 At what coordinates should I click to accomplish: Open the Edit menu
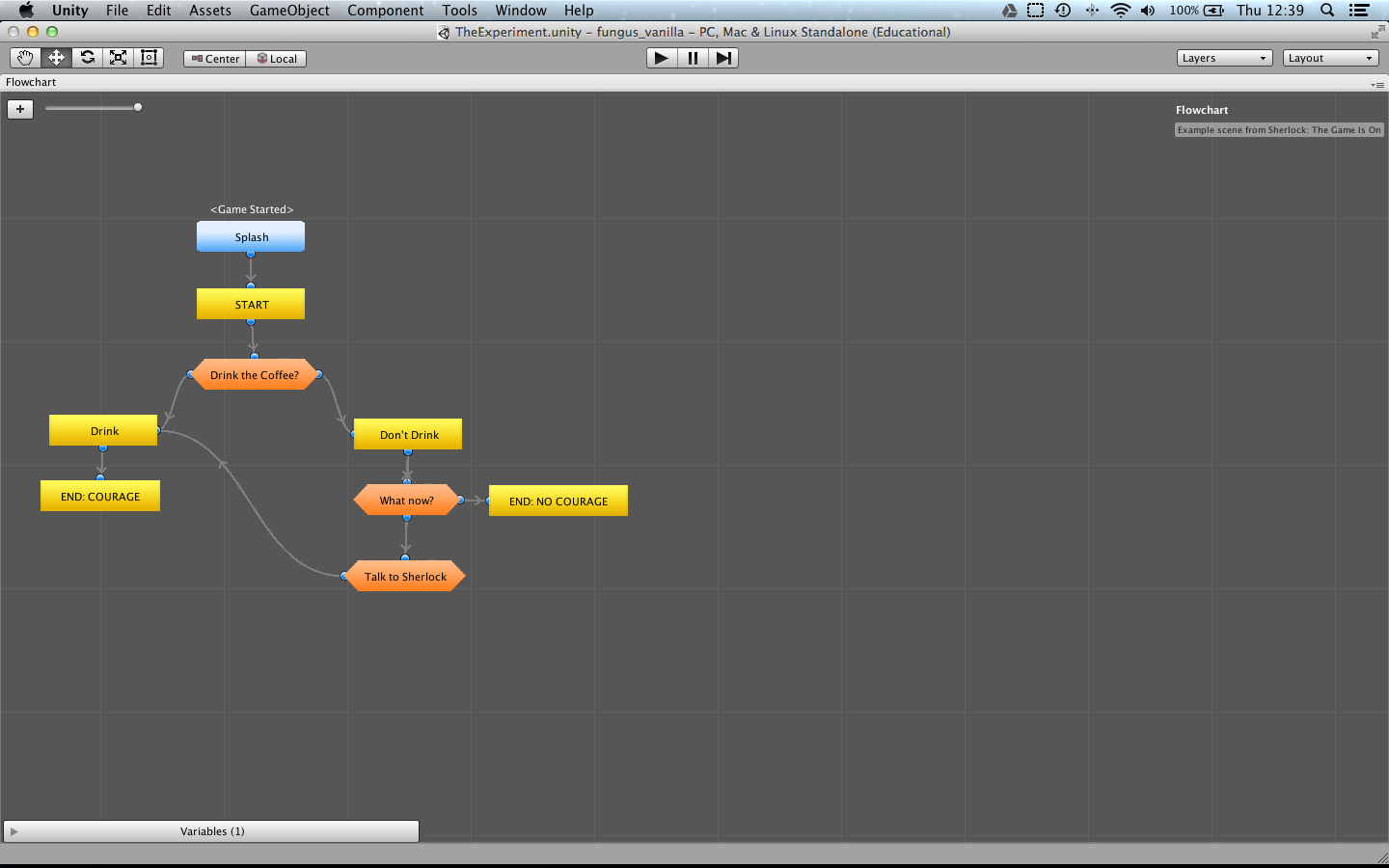coord(159,11)
